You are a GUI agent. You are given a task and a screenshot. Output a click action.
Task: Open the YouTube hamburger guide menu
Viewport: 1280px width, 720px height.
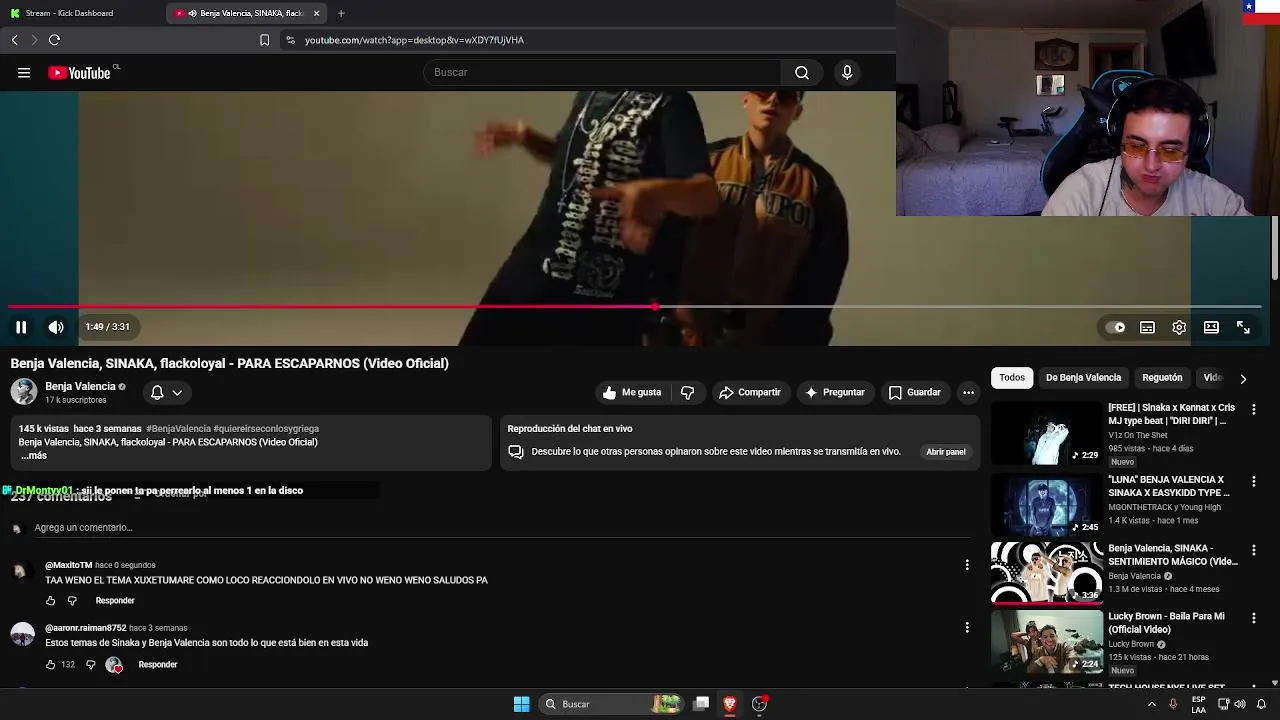point(24,72)
